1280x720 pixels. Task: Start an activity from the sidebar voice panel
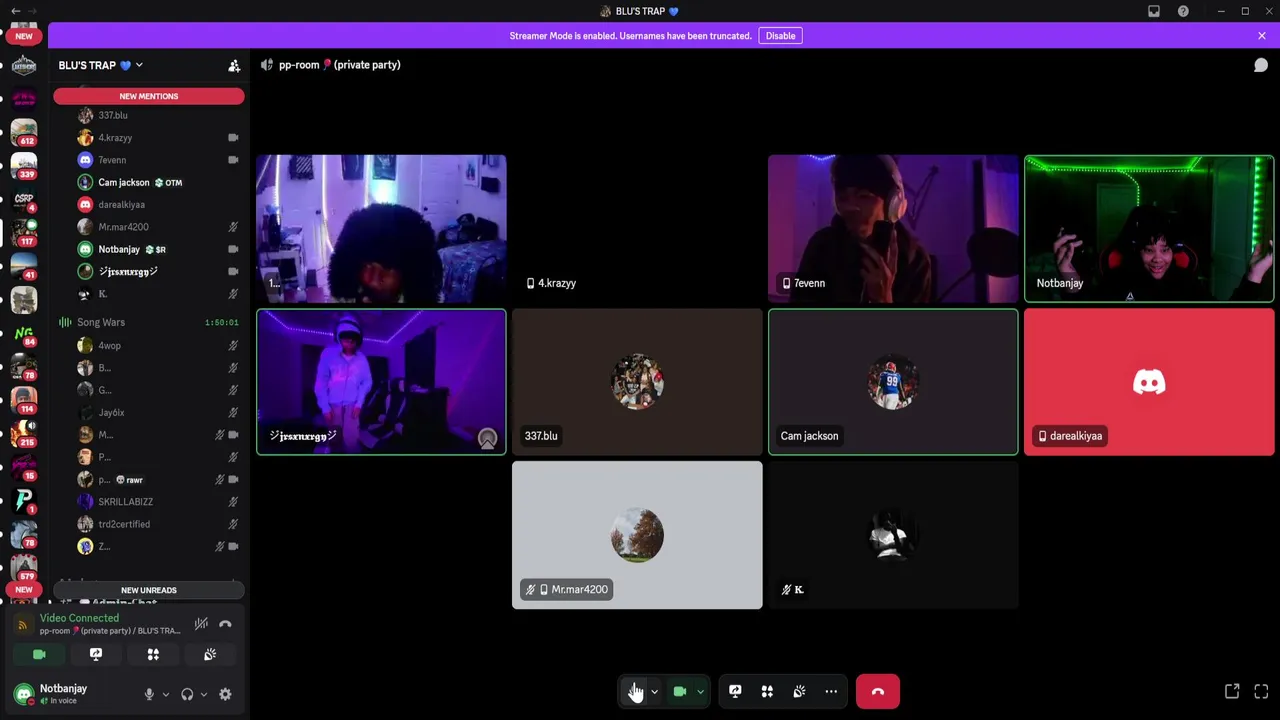tap(153, 654)
